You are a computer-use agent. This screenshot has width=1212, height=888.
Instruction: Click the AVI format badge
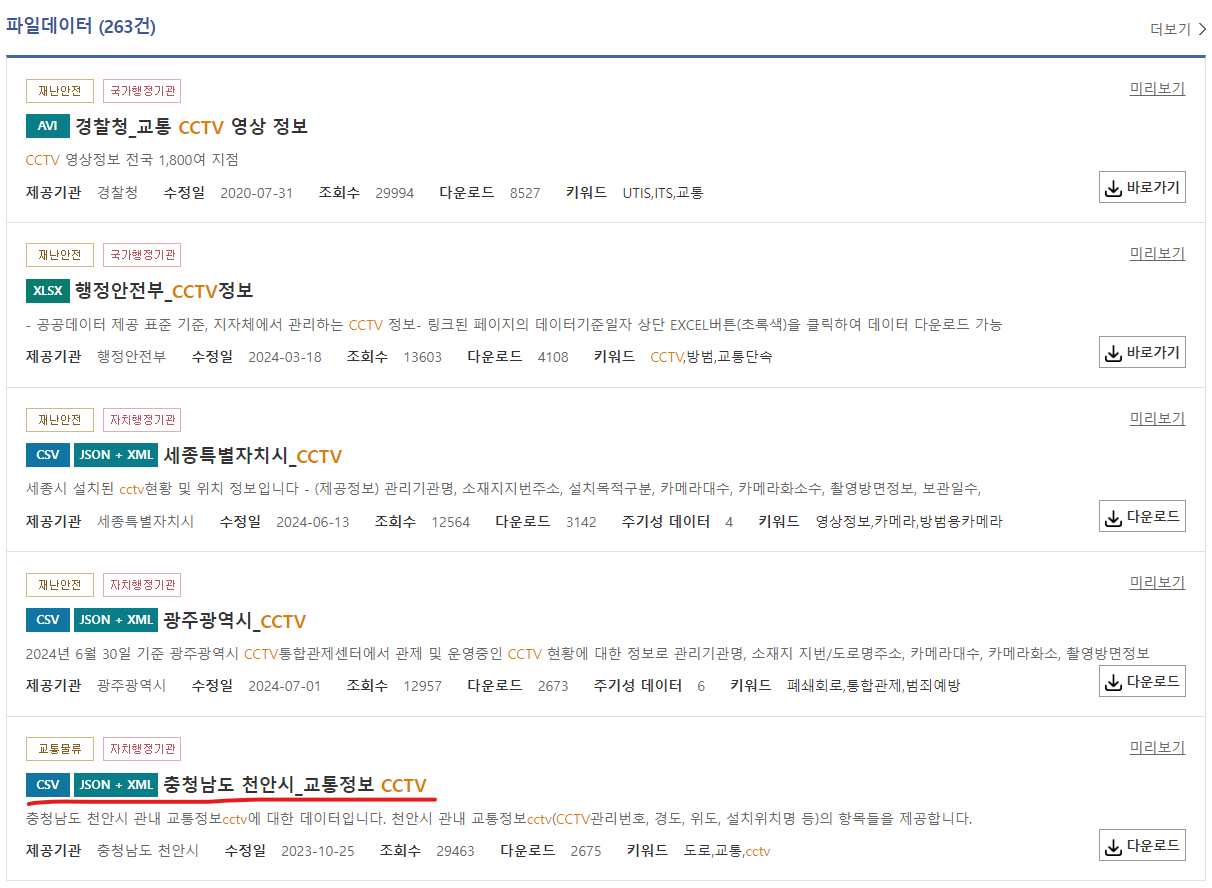pyautogui.click(x=48, y=126)
